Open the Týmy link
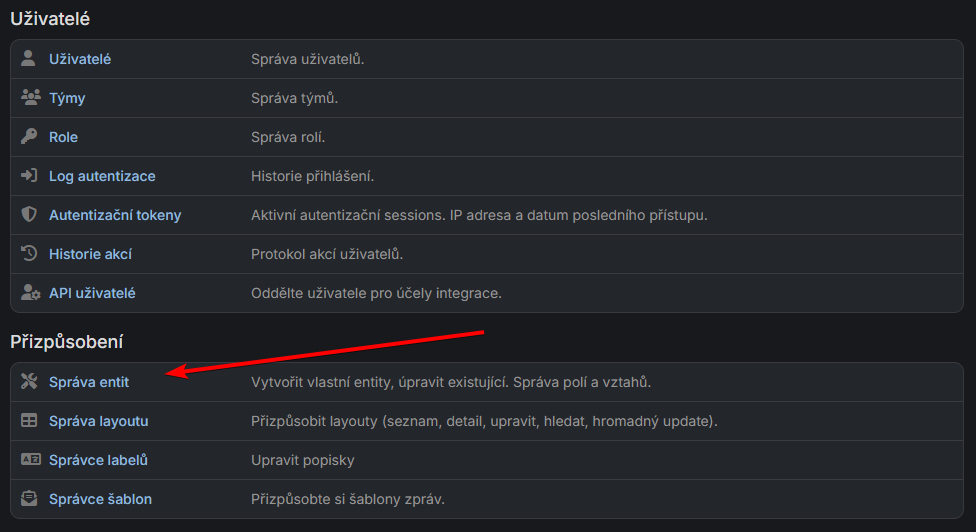The width and height of the screenshot is (976, 532). point(67,98)
